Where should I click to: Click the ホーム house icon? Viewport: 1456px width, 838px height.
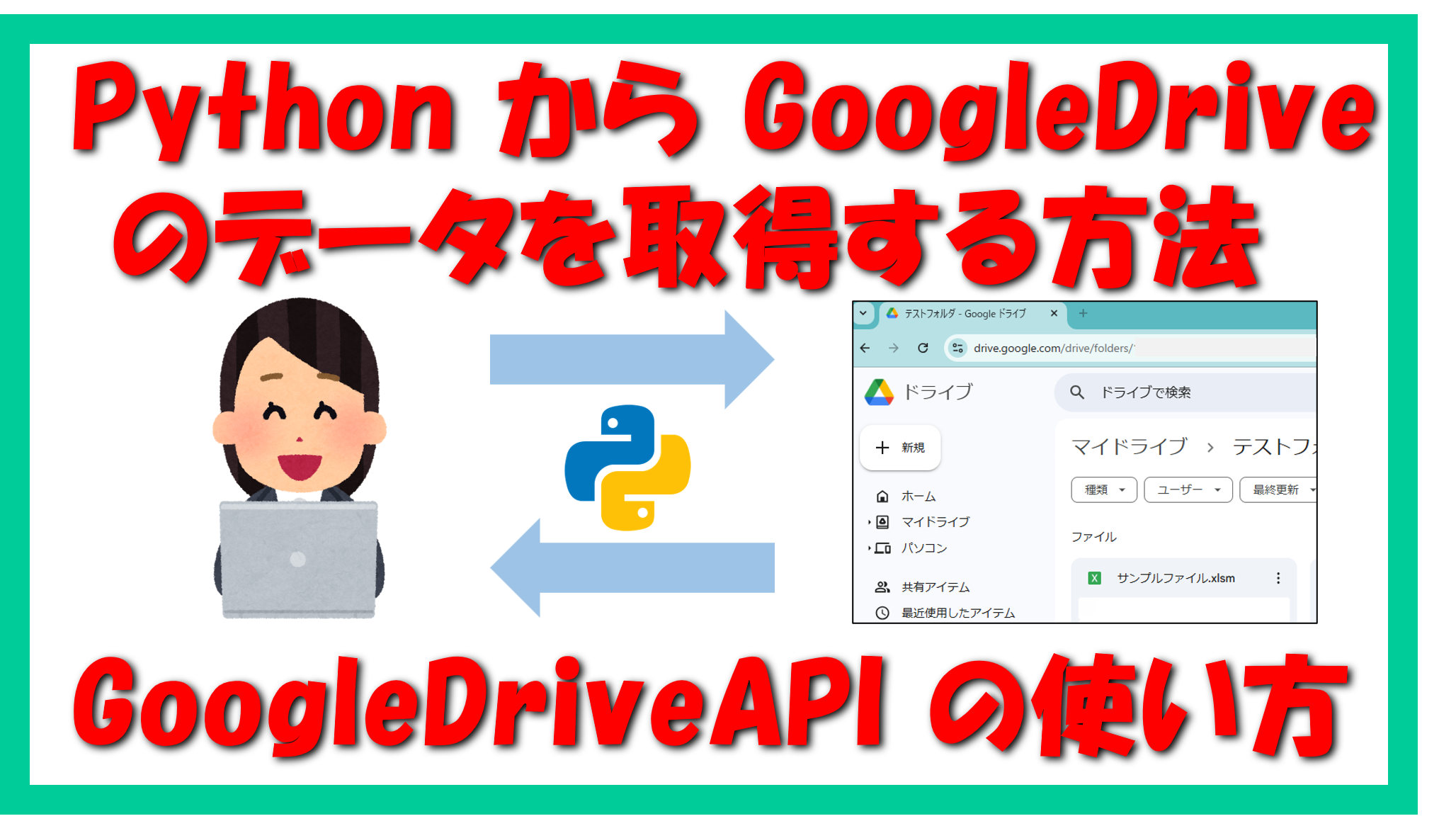click(x=882, y=497)
